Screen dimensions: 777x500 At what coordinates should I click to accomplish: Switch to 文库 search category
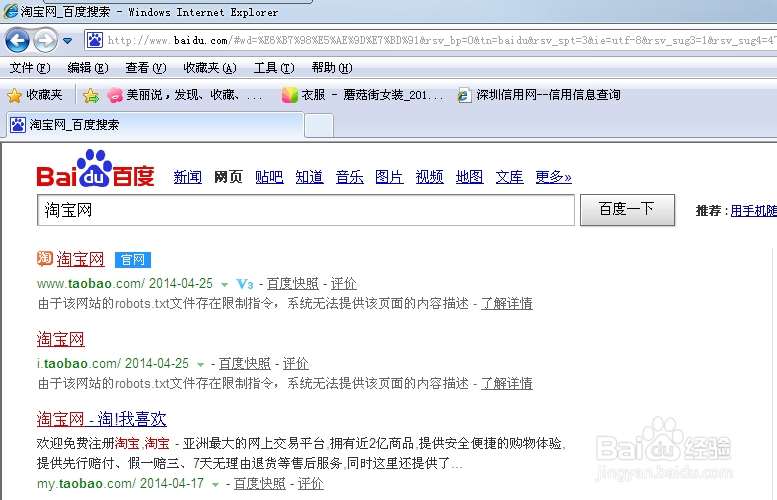509,177
